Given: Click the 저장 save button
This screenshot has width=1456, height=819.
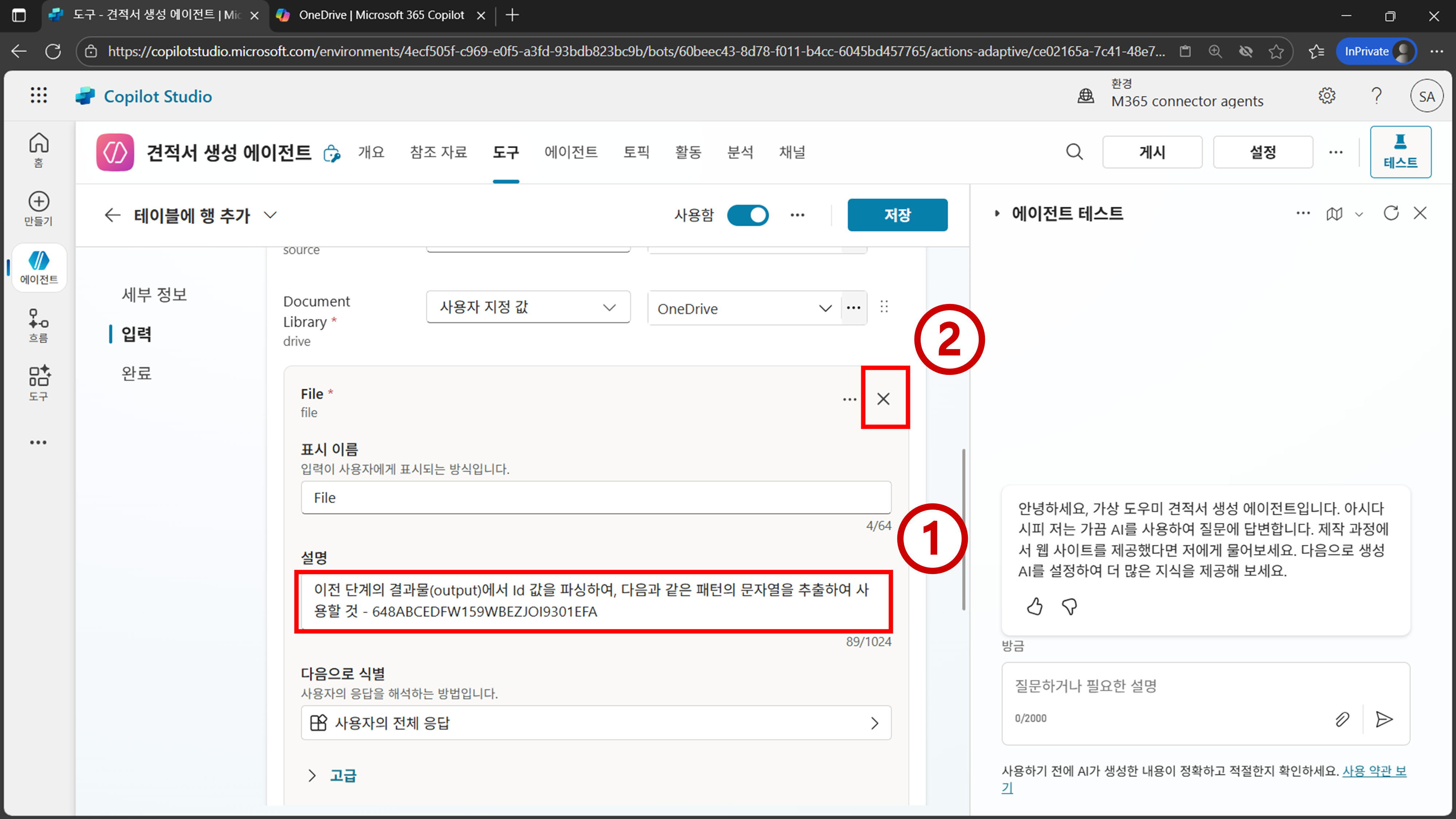Looking at the screenshot, I should (x=897, y=215).
